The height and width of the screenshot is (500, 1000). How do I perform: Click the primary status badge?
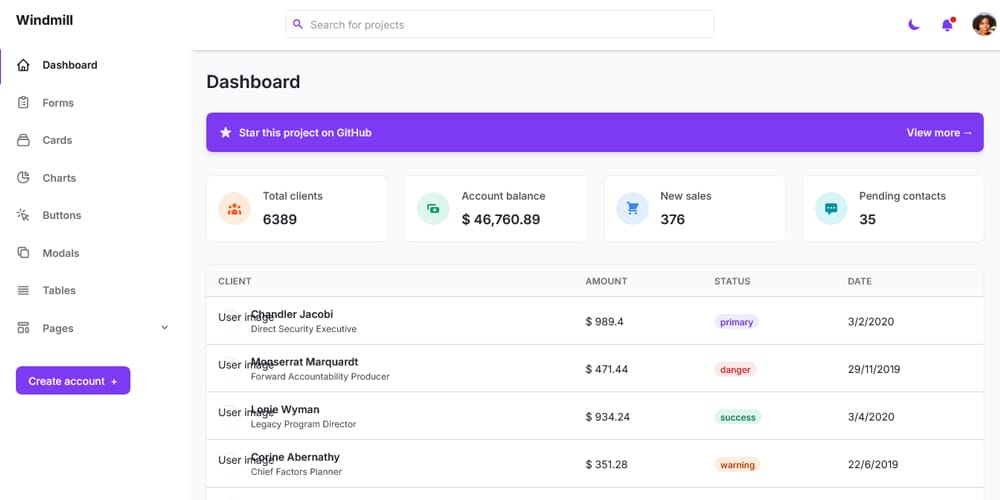pyautogui.click(x=737, y=322)
